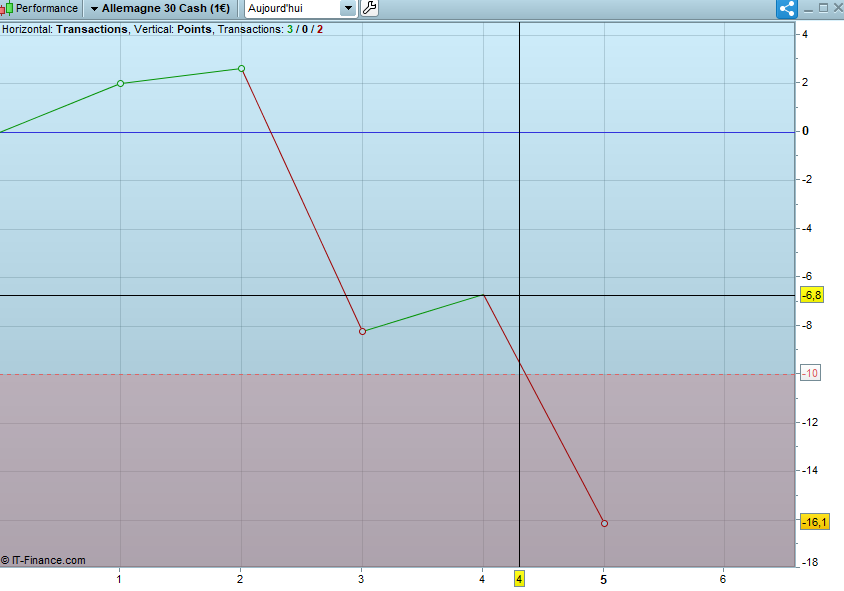The width and height of the screenshot is (844, 591).
Task: Click the 0 label on the vertical axis
Action: pos(805,131)
